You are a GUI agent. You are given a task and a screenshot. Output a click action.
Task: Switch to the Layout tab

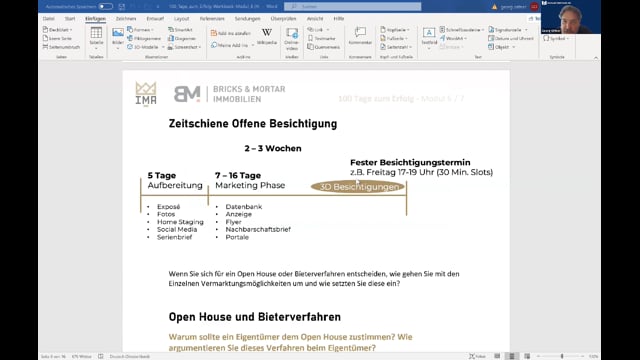pyautogui.click(x=181, y=19)
